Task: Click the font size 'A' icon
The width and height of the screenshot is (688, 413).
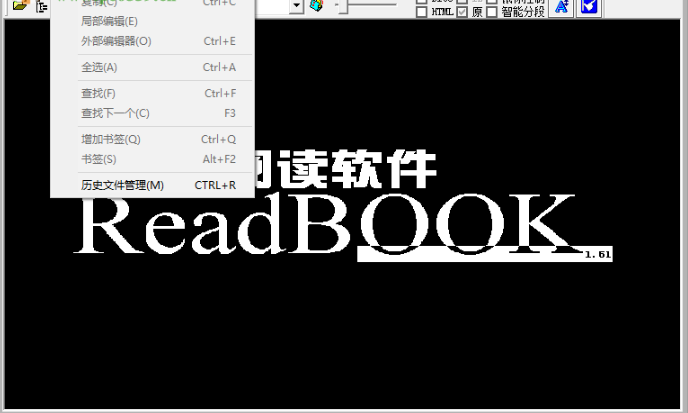Action: (561, 7)
